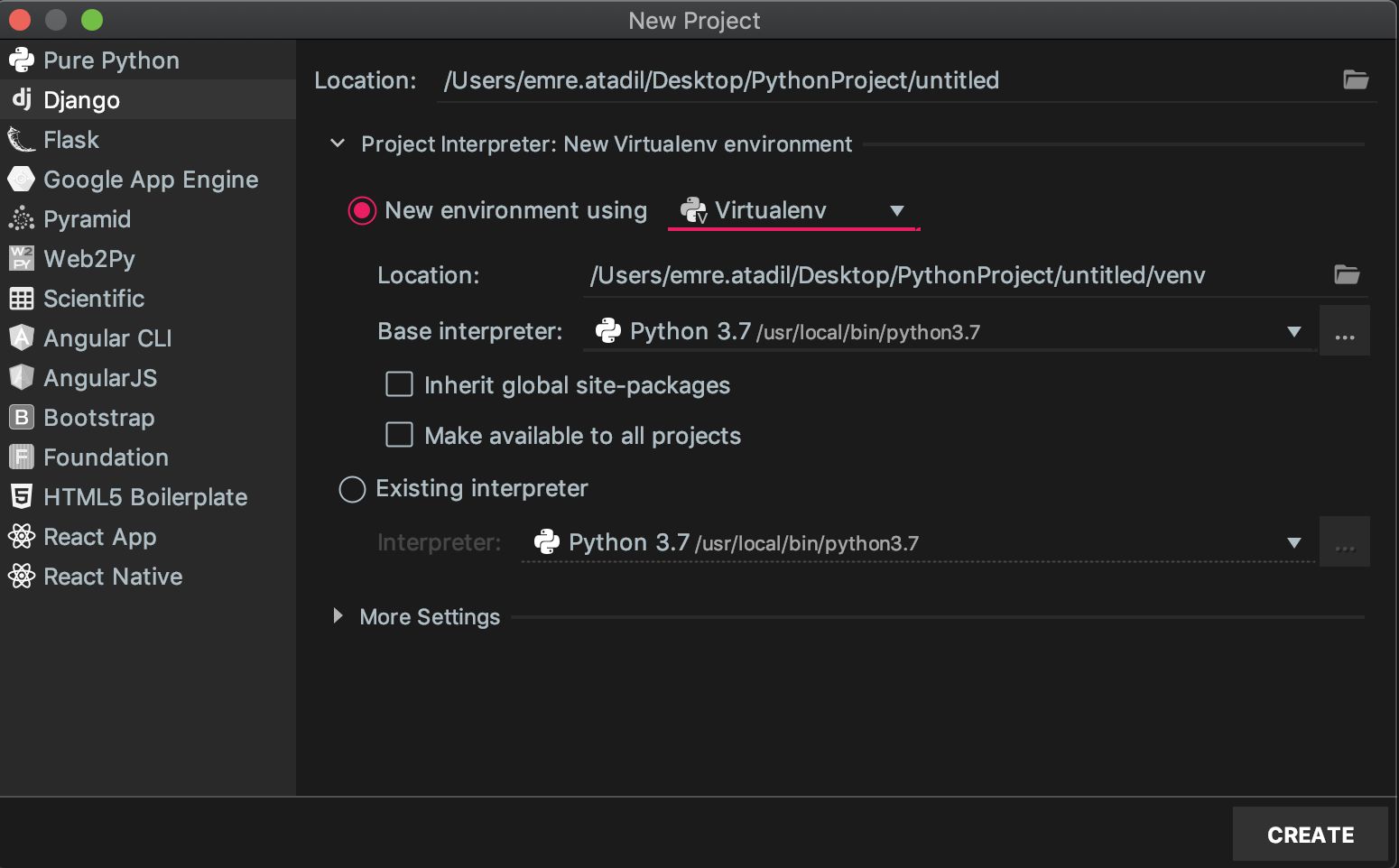Browse for project location folder icon

(1356, 79)
